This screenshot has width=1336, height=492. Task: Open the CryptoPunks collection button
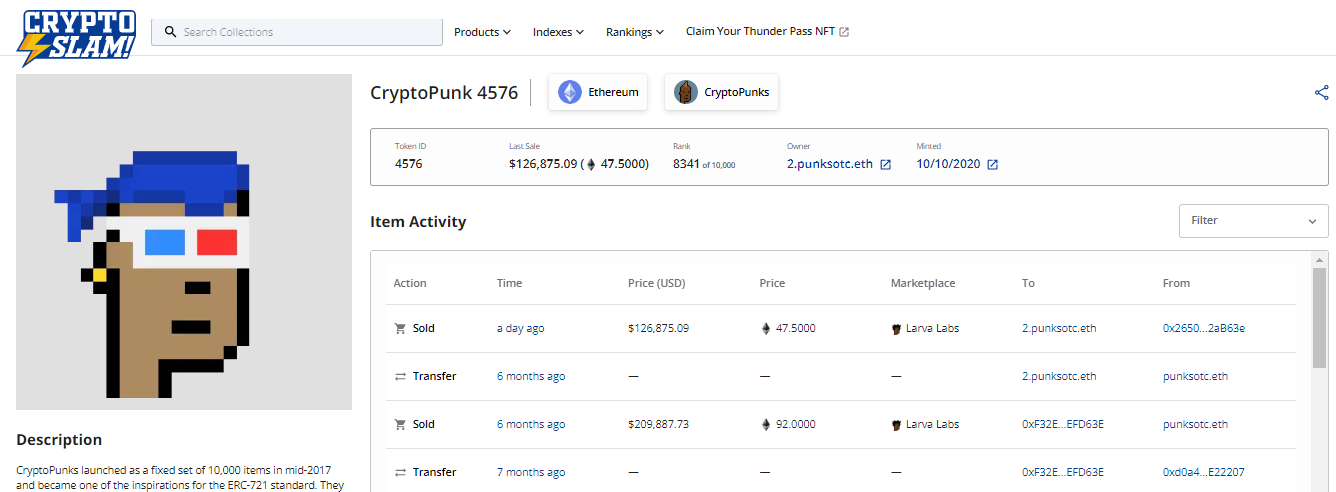[720, 92]
